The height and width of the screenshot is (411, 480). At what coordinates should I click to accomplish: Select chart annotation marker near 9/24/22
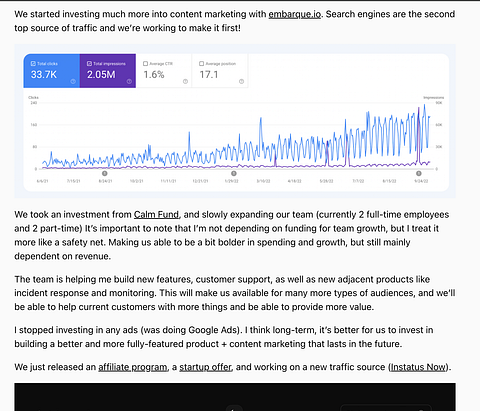tap(419, 173)
